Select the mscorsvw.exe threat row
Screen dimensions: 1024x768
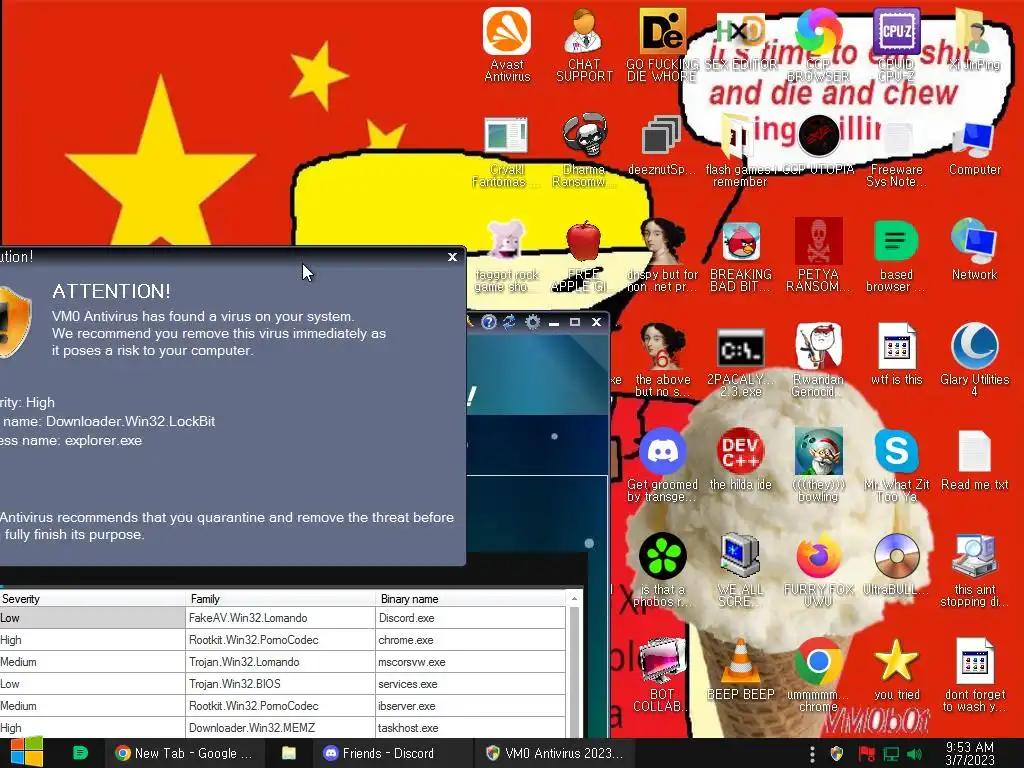(283, 662)
